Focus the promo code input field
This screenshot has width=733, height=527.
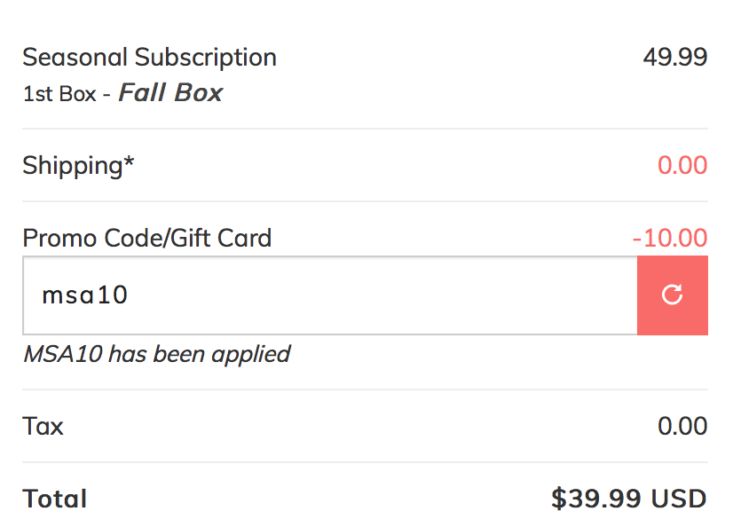(x=330, y=295)
